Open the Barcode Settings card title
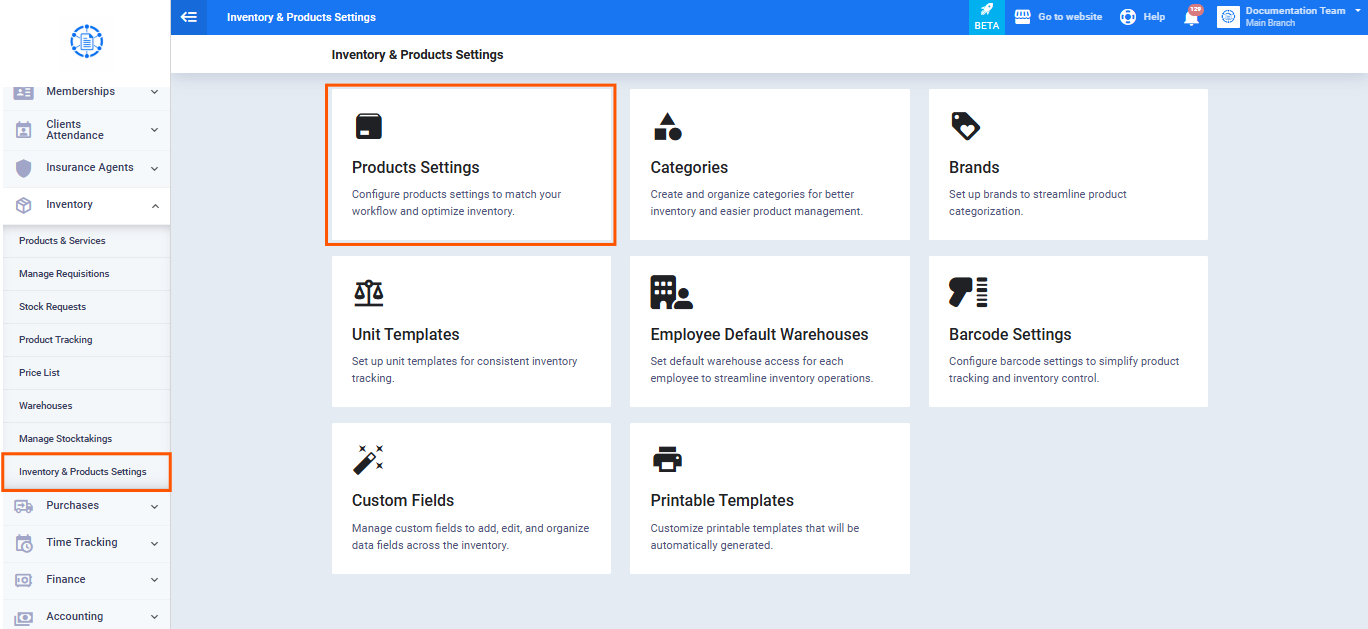The height and width of the screenshot is (629, 1368). pyautogui.click(x=1010, y=335)
